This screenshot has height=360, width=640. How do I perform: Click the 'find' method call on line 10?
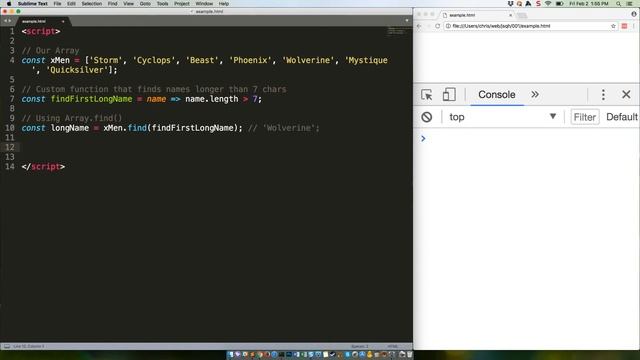(137, 128)
